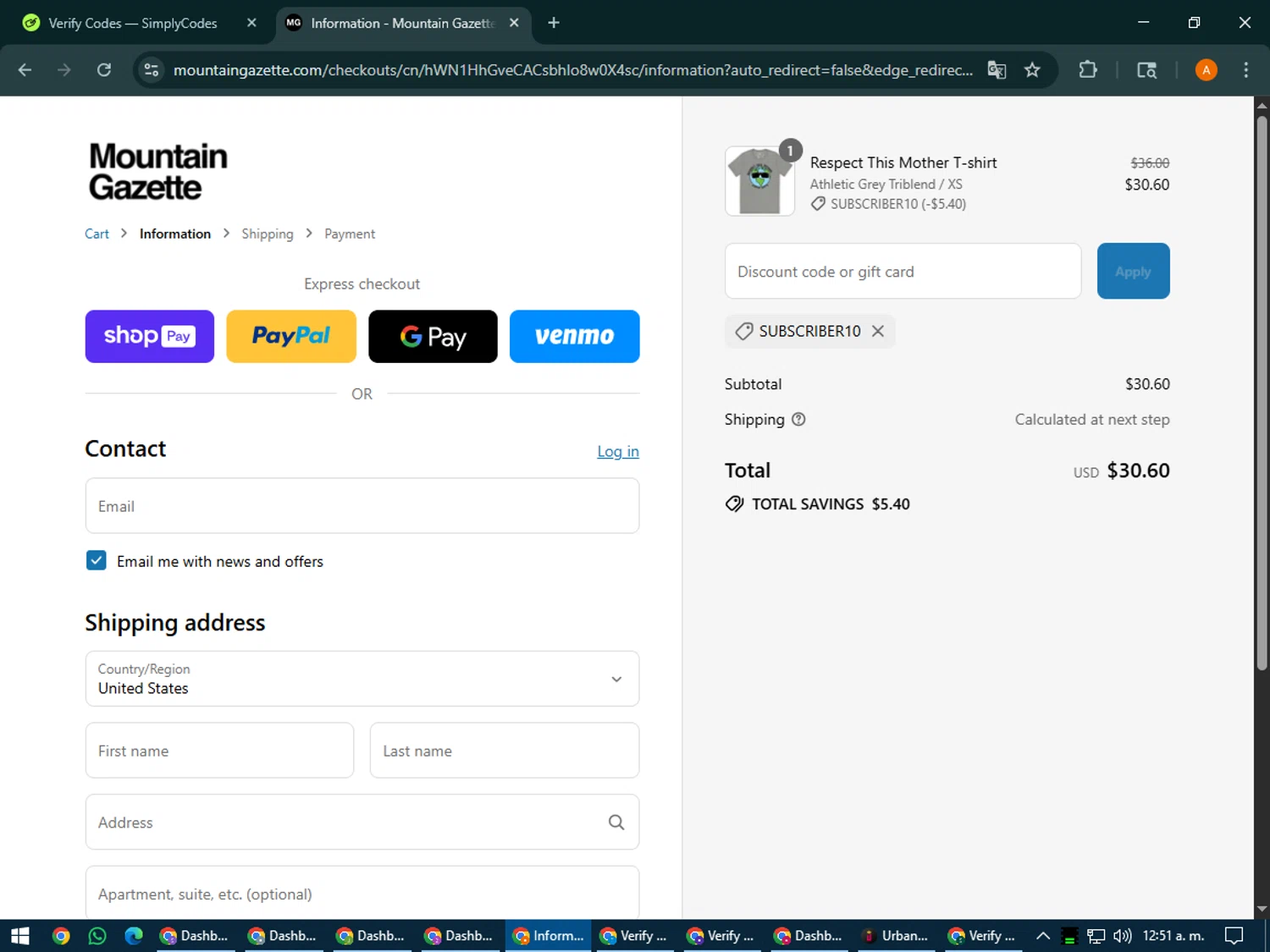Viewport: 1270px width, 952px height.
Task: Open the search tabs icon in the toolbar
Action: 1146,70
